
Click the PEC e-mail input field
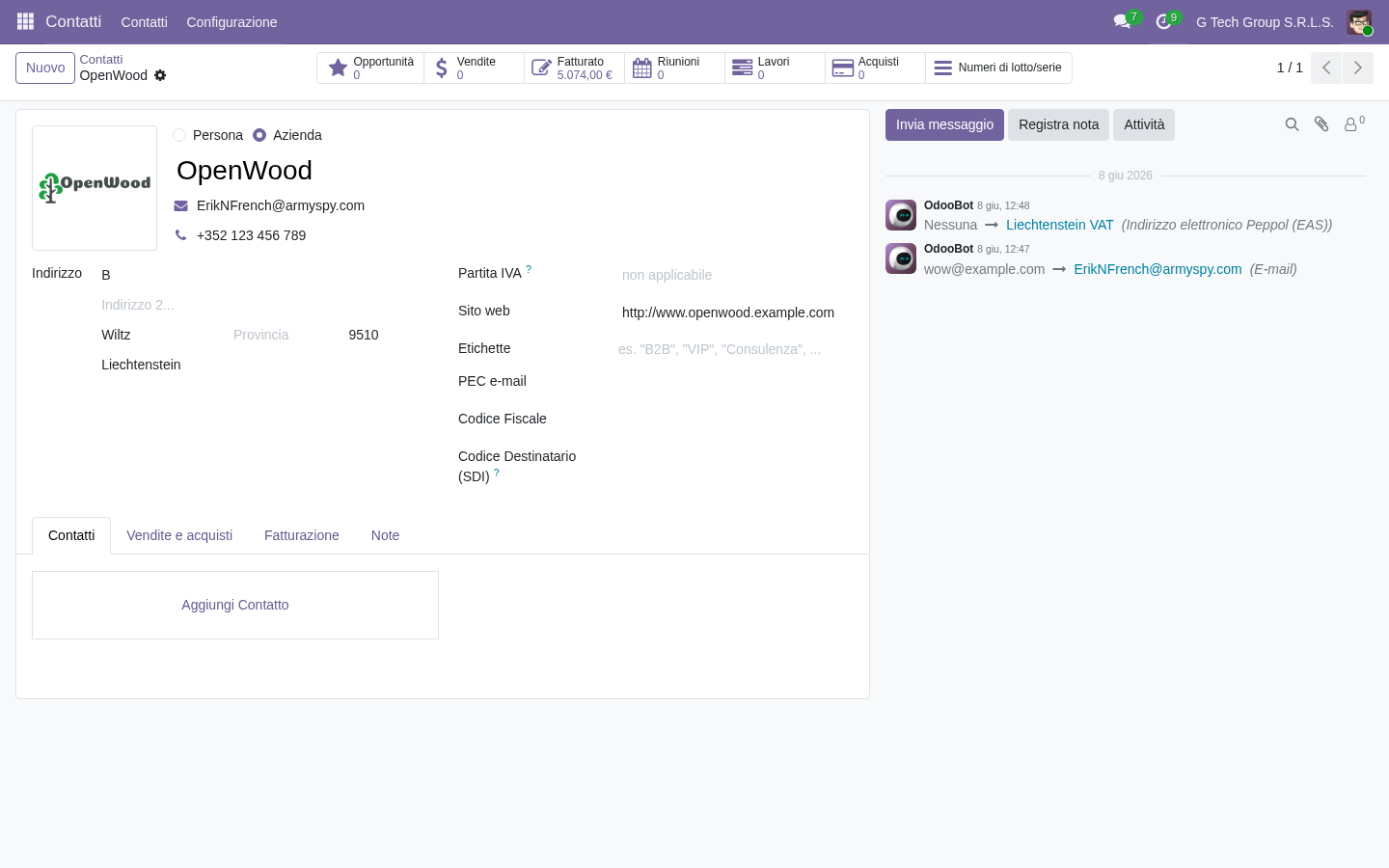pos(737,383)
